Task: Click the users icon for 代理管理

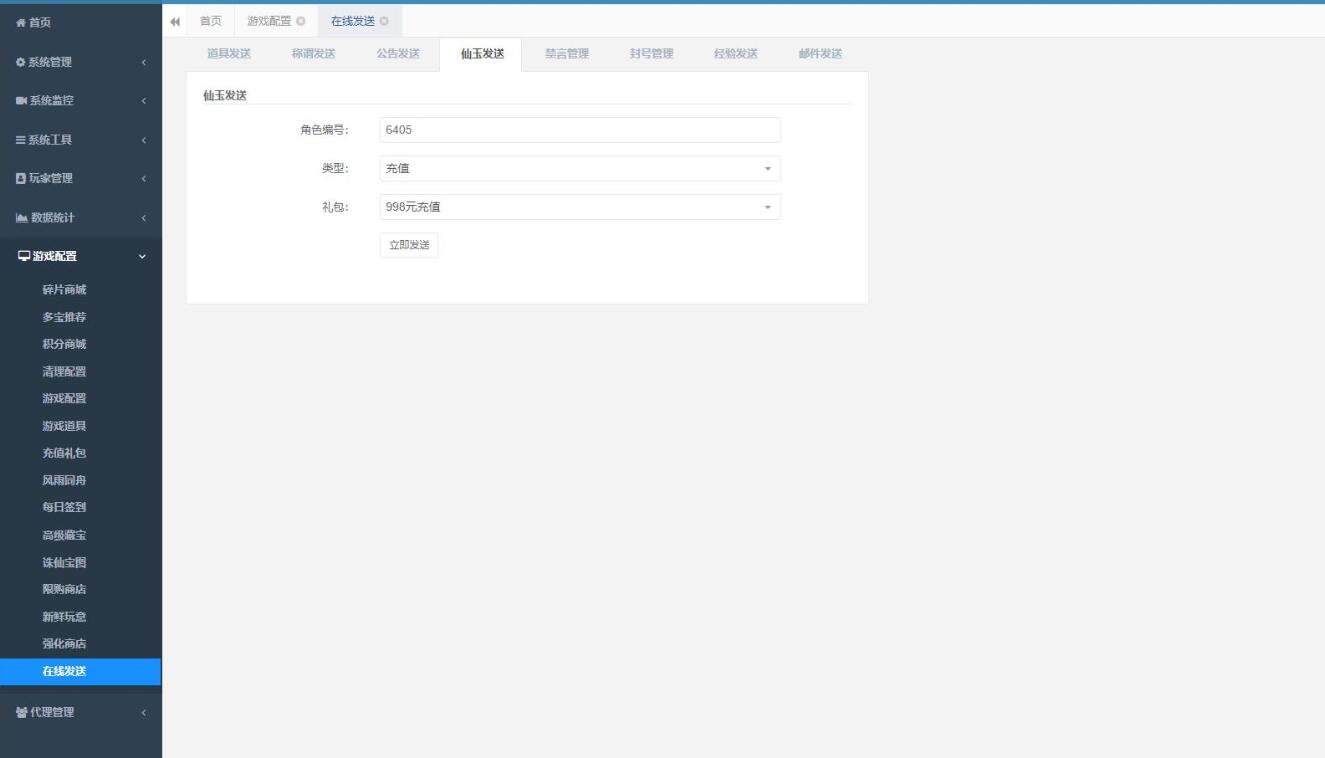Action: click(21, 713)
